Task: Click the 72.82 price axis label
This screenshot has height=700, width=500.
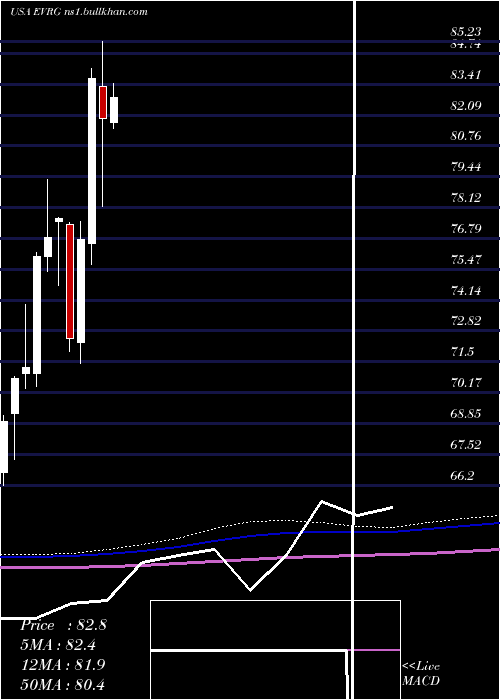Action: point(466,321)
